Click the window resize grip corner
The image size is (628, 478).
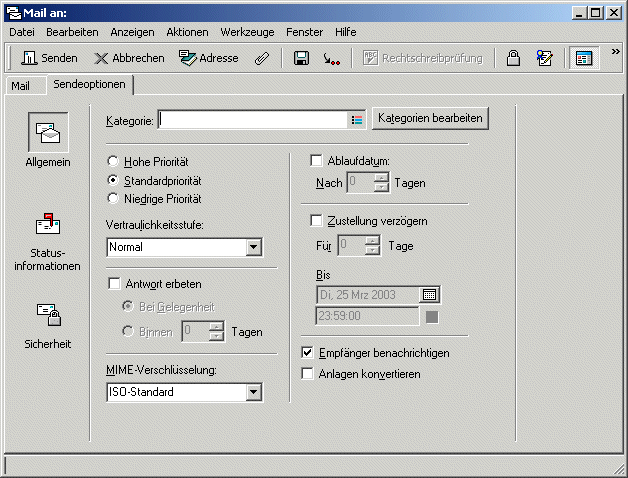[619, 469]
